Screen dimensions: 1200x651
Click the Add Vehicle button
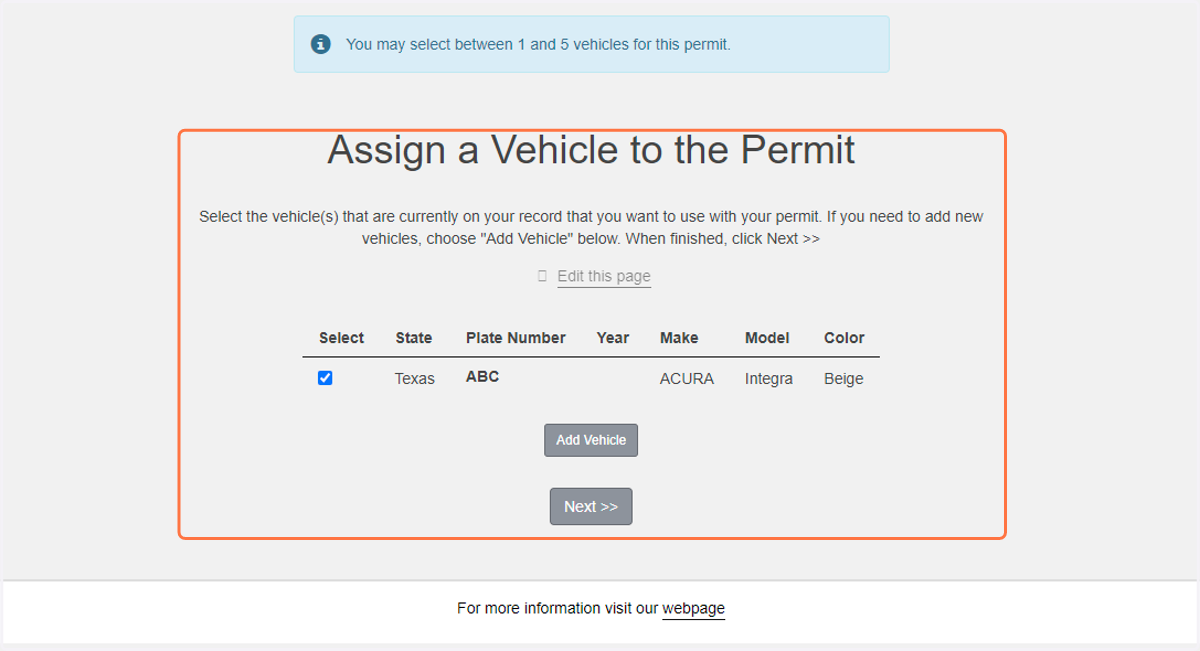pyautogui.click(x=591, y=440)
